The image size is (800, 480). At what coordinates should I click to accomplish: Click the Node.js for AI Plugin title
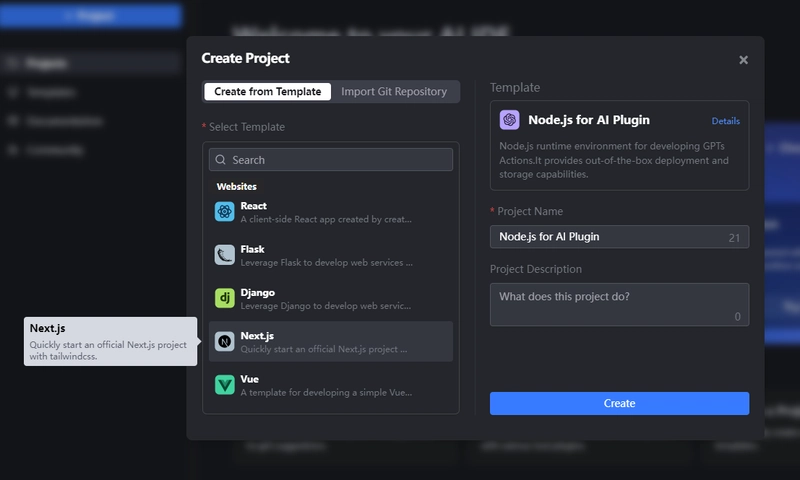tap(589, 120)
